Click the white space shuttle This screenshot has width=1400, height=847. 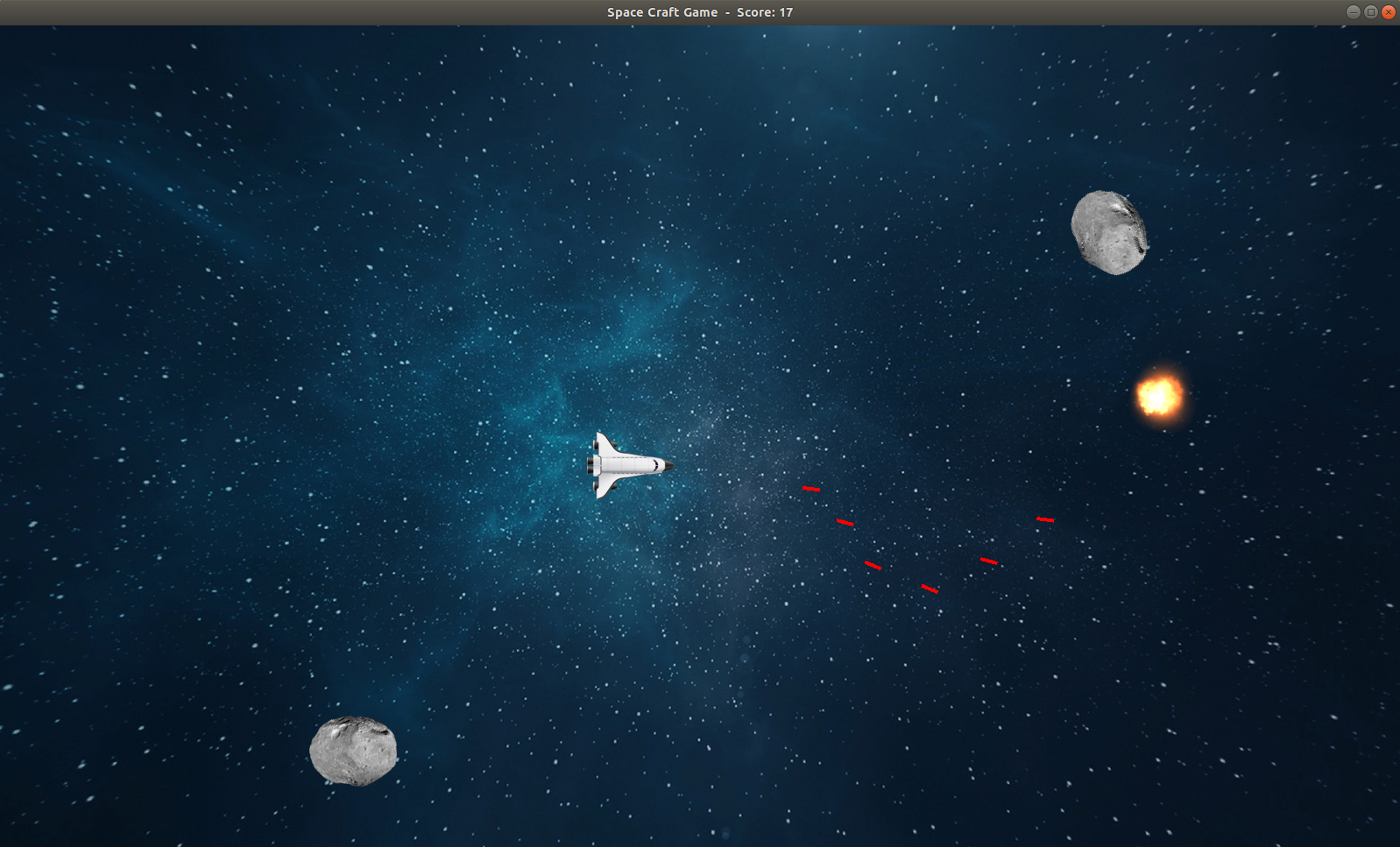coord(630,465)
